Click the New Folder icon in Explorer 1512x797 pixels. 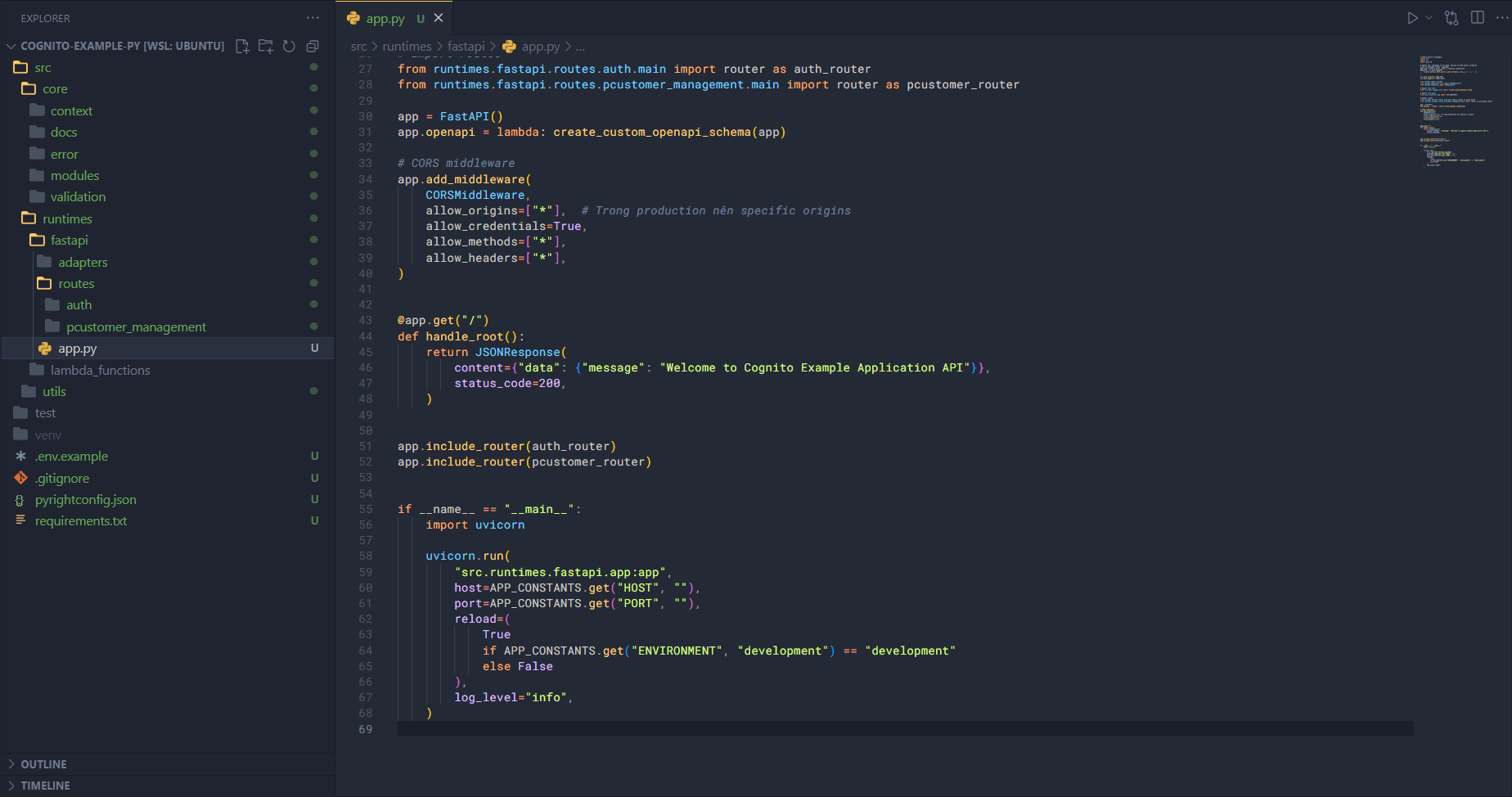(266, 47)
